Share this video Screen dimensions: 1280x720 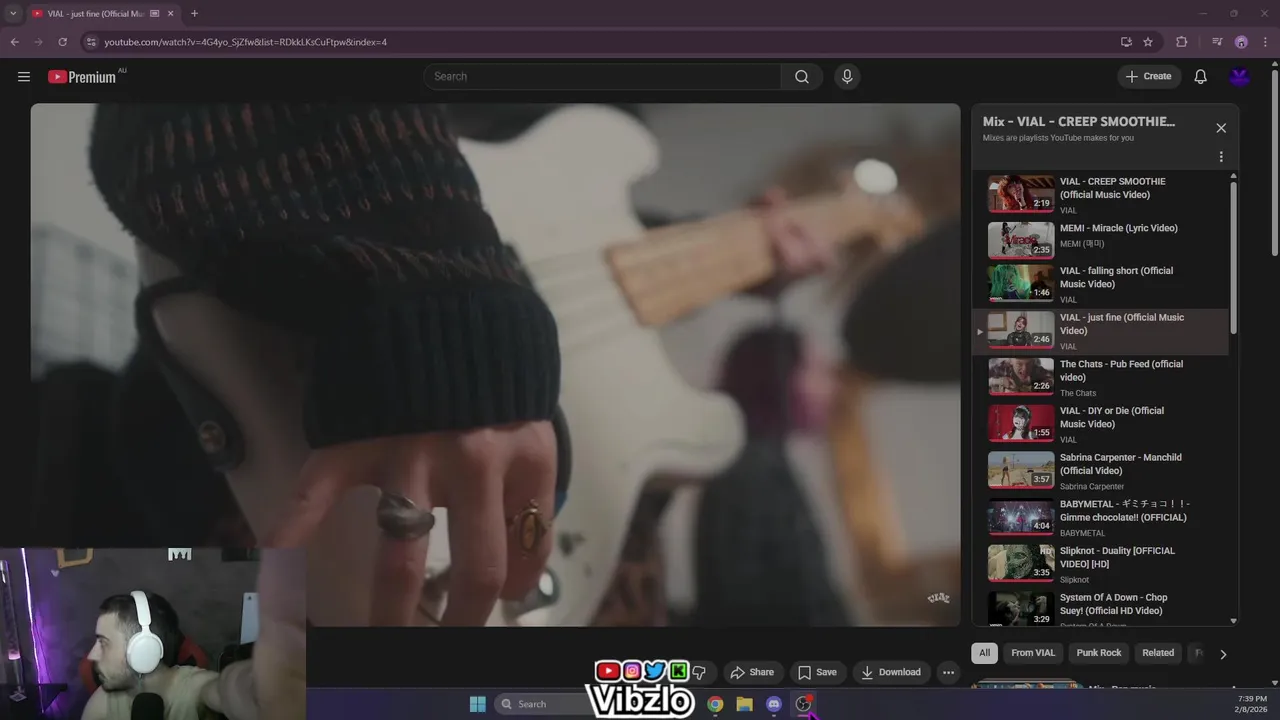click(752, 672)
